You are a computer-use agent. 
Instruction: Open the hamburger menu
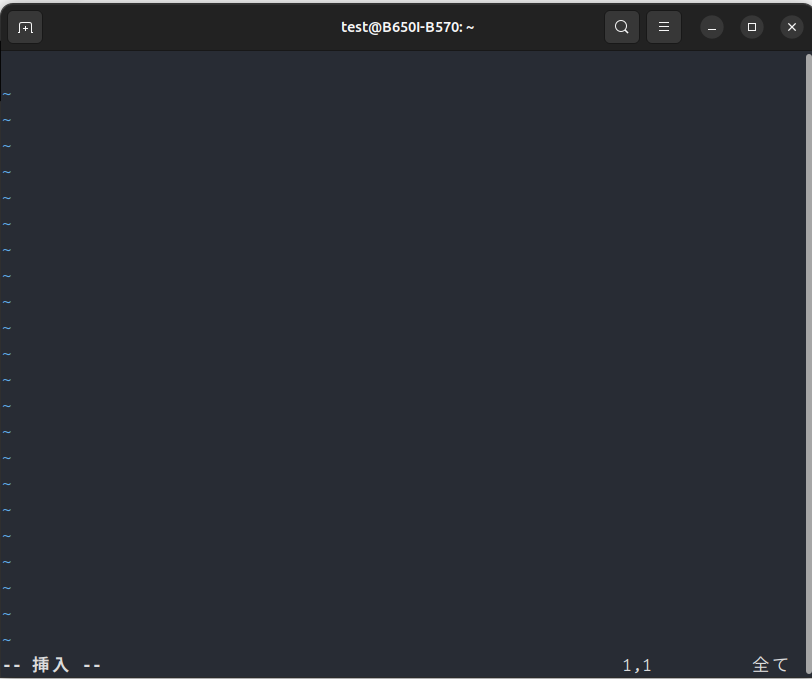(x=663, y=27)
